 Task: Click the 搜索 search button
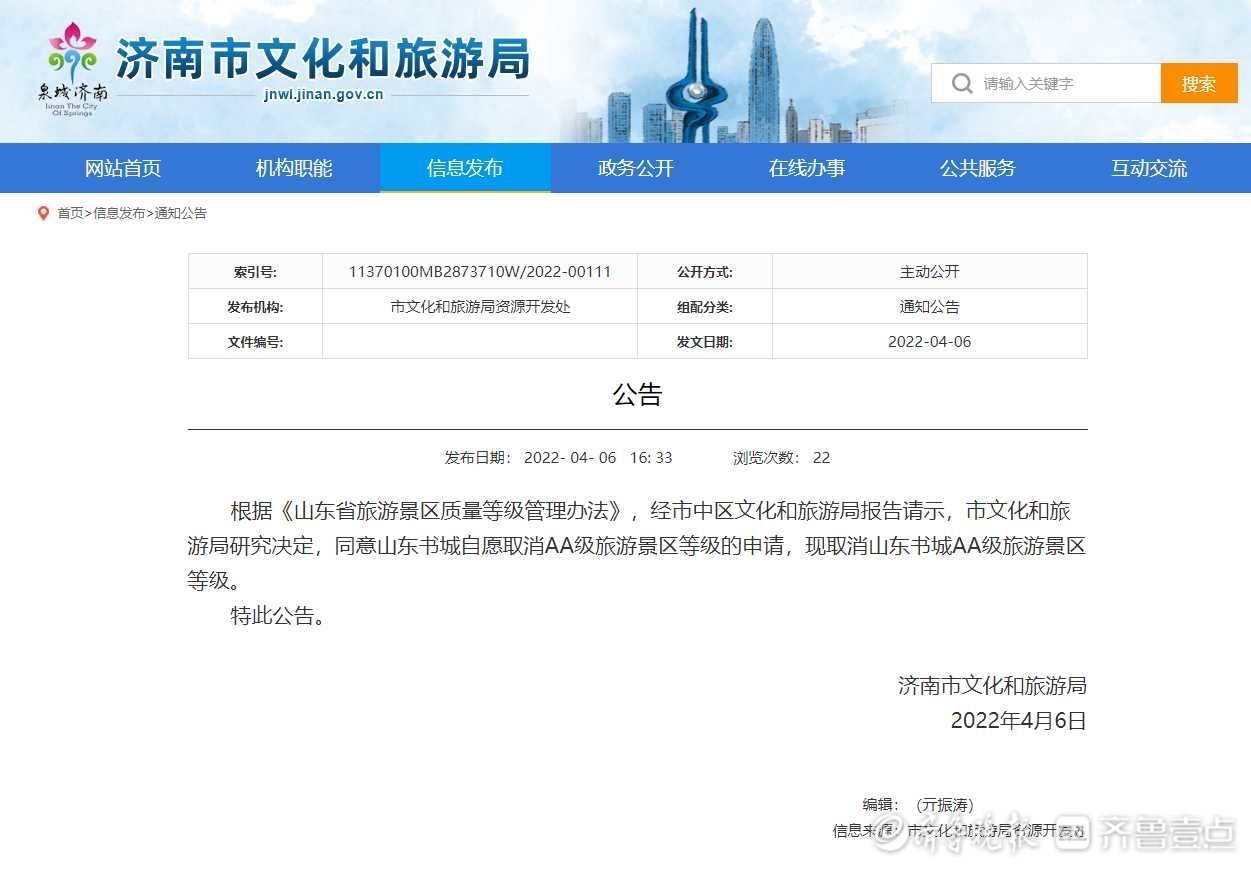tap(1199, 83)
